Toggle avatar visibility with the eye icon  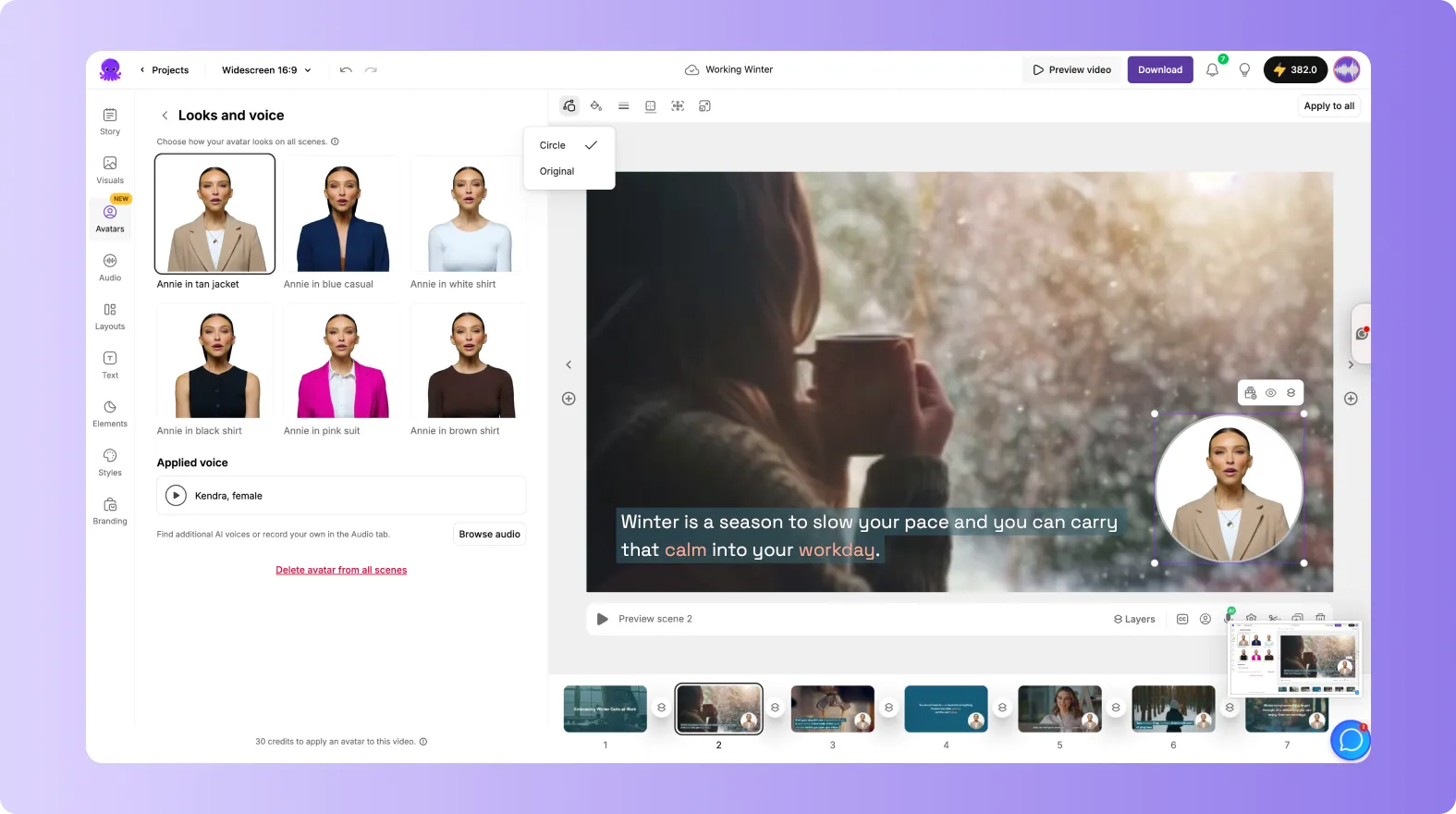coord(1271,392)
